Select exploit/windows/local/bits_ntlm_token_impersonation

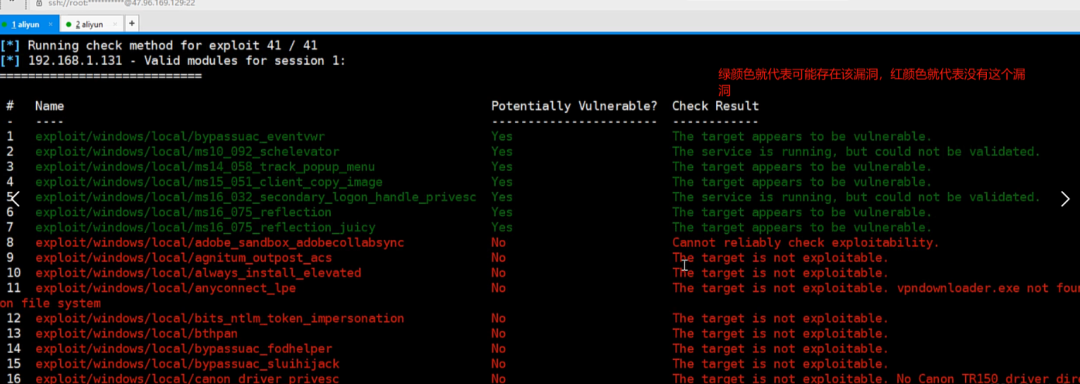coord(220,318)
